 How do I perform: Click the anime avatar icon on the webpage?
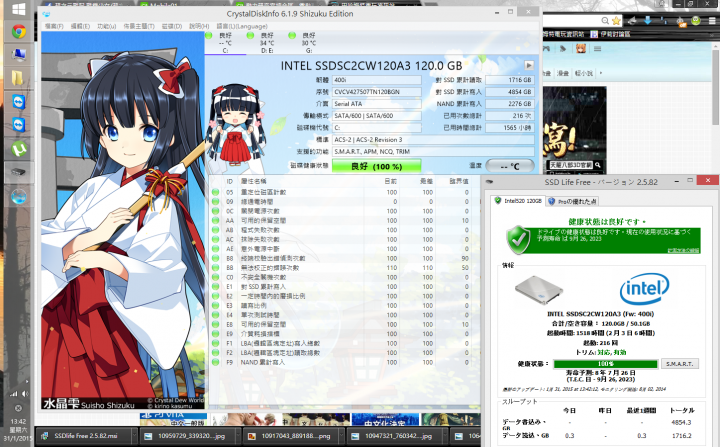coord(581,48)
